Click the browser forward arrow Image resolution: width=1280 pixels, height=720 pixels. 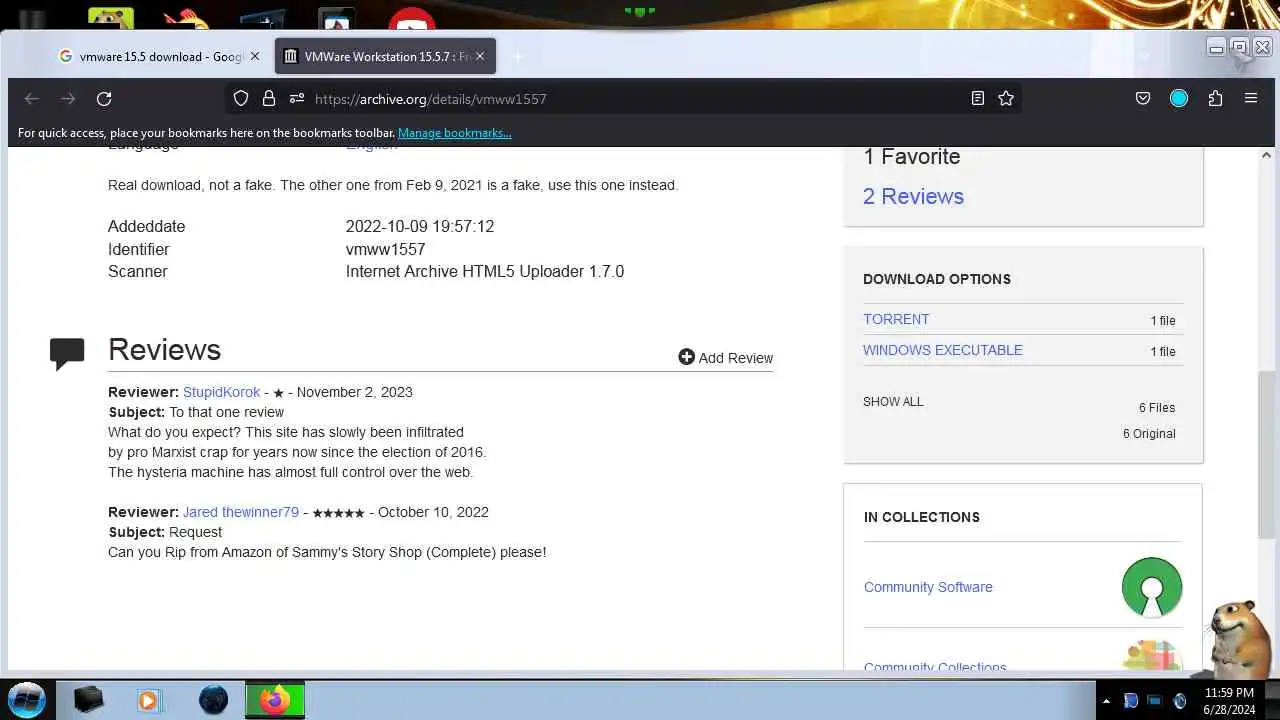click(68, 98)
